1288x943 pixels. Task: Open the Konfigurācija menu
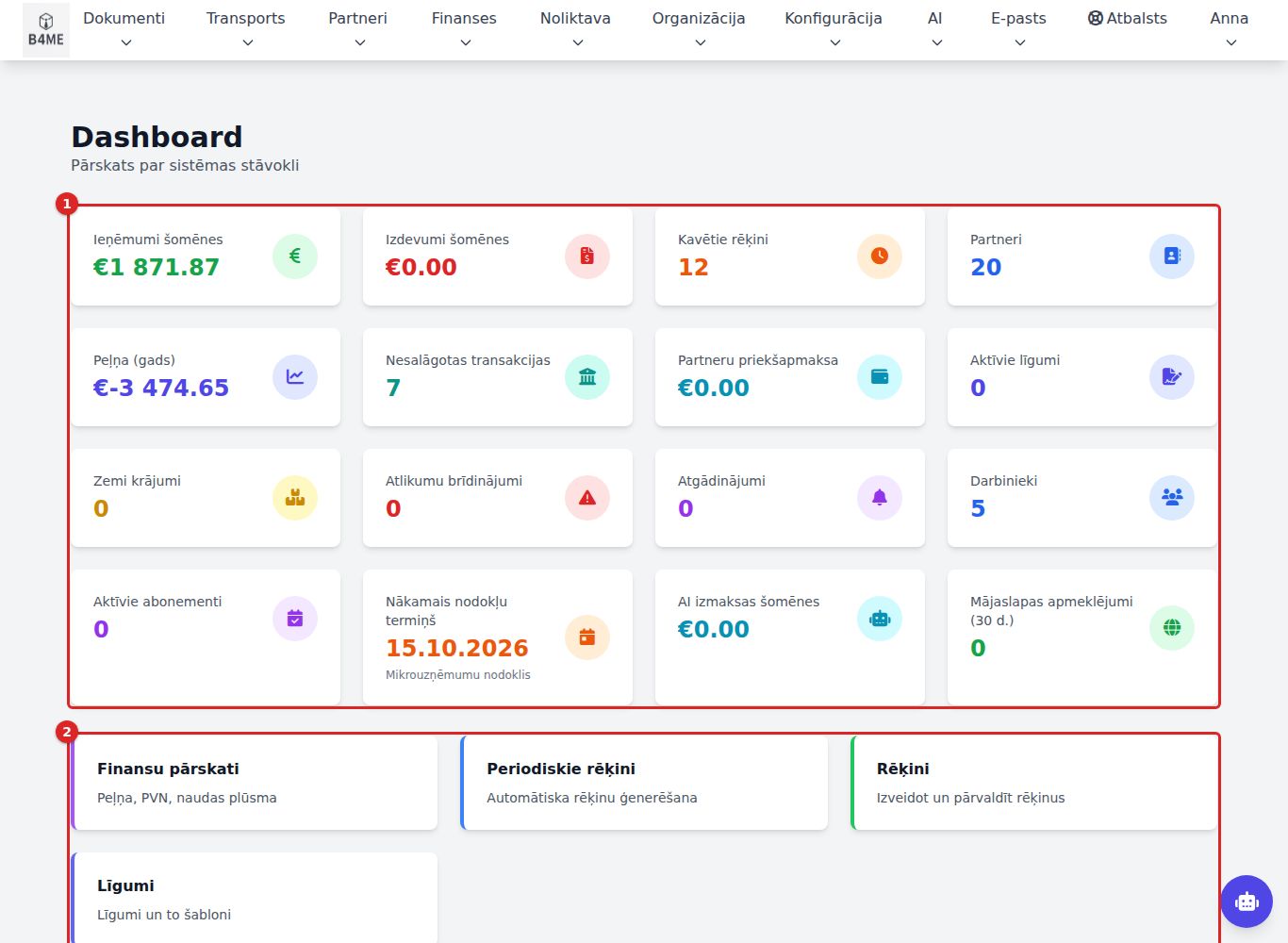[x=834, y=30]
